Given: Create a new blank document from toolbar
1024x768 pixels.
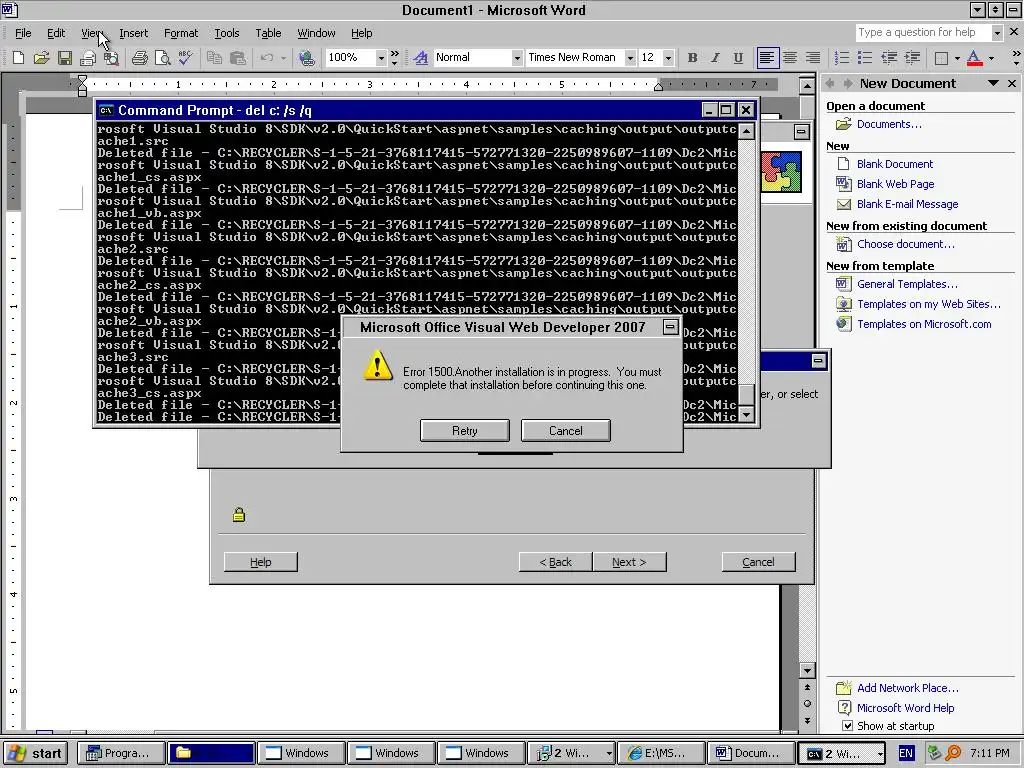Looking at the screenshot, I should point(18,58).
